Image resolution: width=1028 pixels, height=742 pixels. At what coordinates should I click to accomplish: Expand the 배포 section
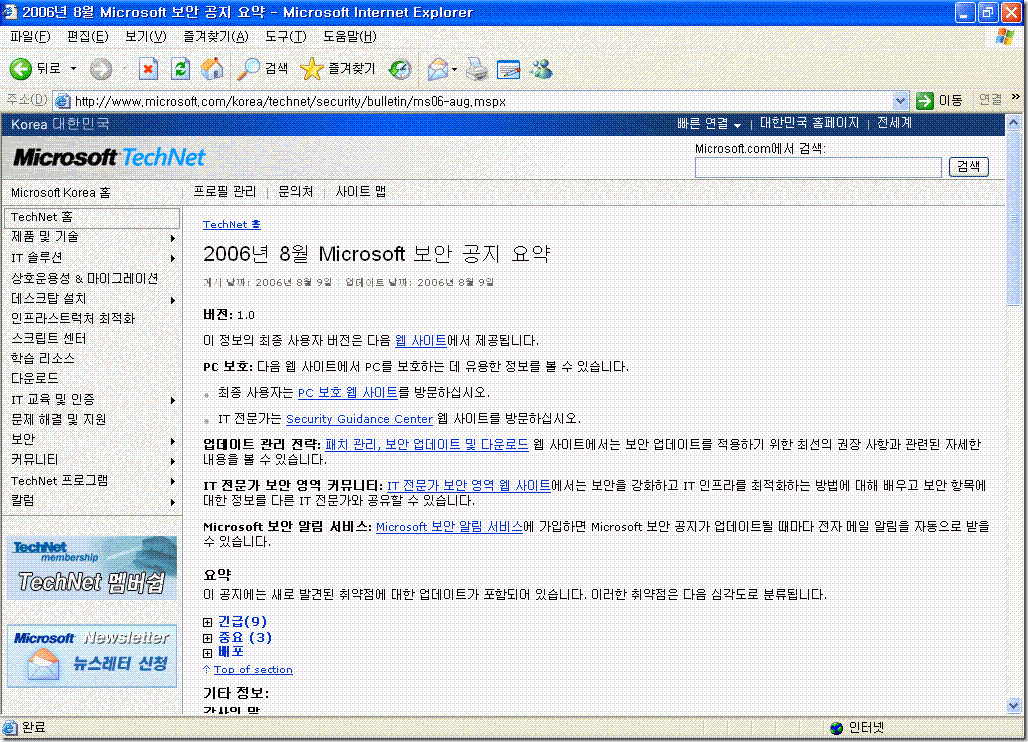click(207, 653)
